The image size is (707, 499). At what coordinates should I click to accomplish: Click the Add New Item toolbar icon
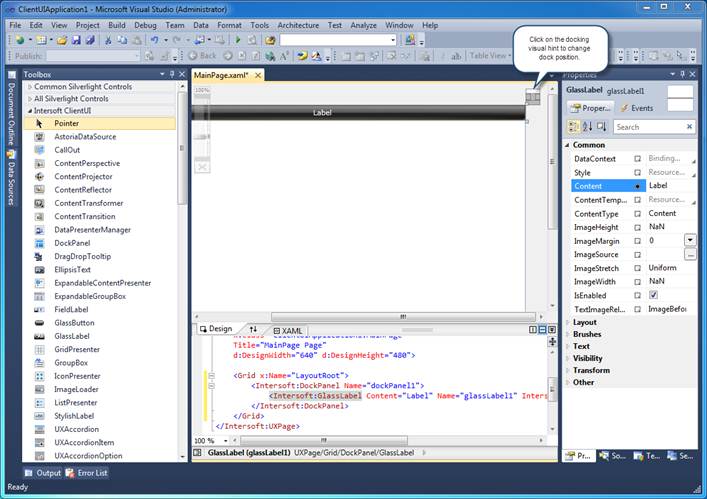click(x=41, y=40)
